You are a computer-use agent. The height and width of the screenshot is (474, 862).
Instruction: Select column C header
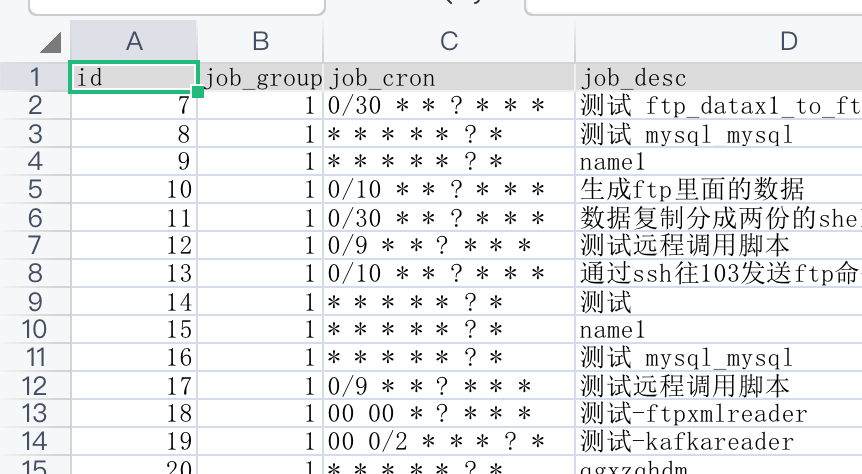(x=449, y=41)
